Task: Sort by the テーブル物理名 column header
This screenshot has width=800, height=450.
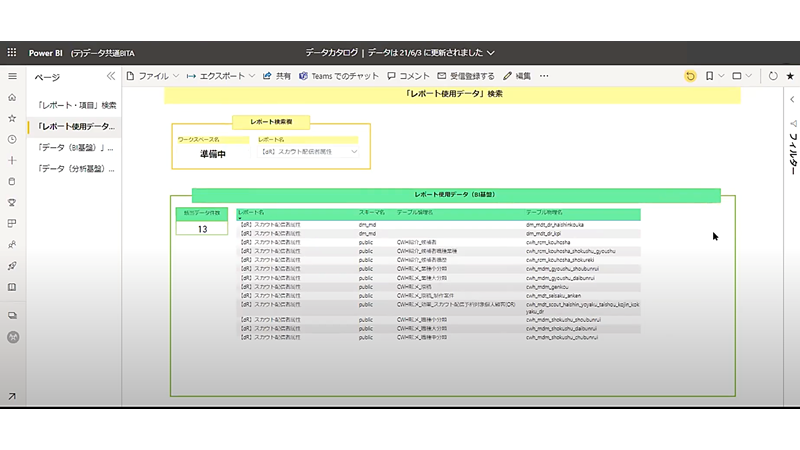Action: [544, 212]
